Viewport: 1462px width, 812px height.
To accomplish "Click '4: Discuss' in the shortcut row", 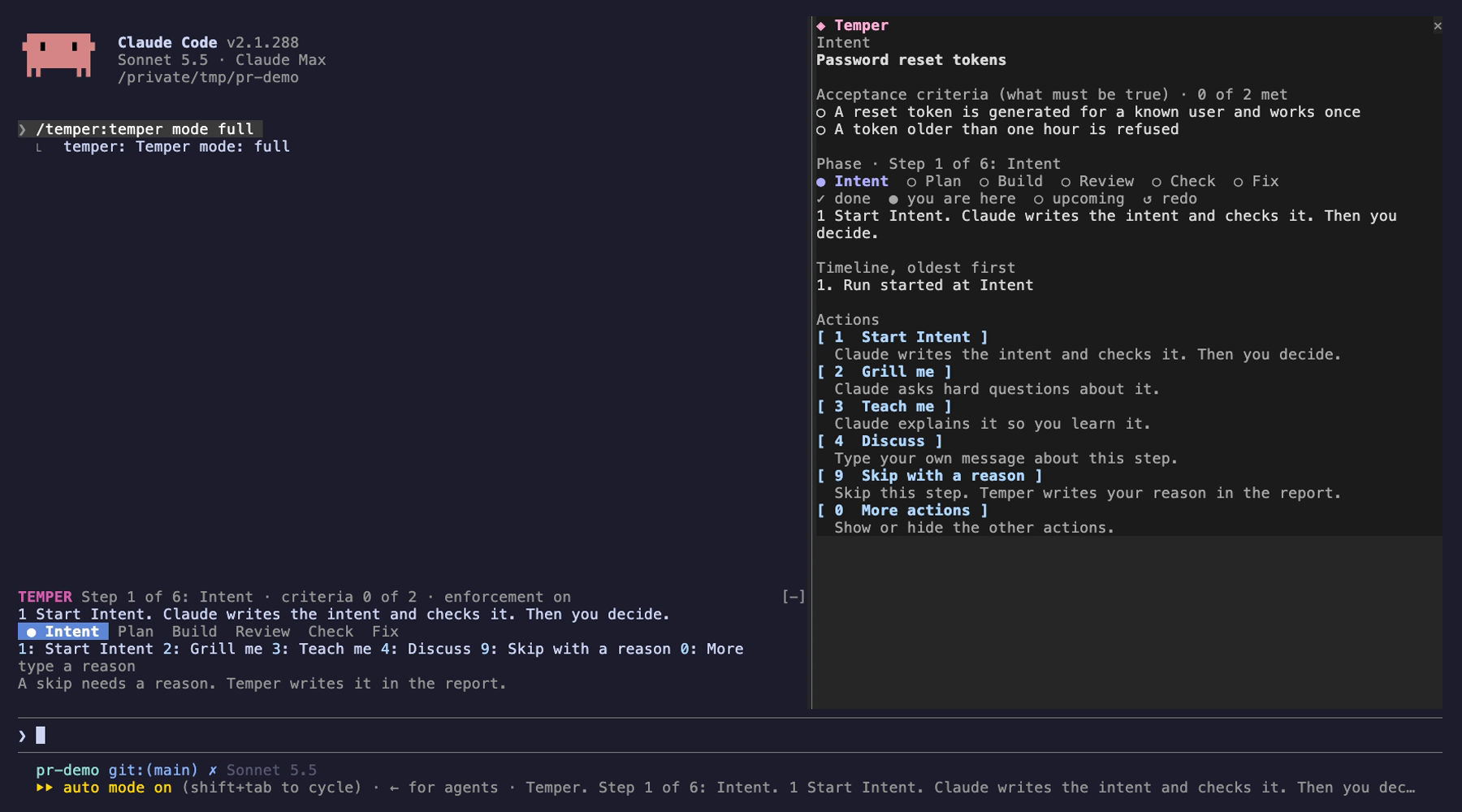I will [426, 649].
